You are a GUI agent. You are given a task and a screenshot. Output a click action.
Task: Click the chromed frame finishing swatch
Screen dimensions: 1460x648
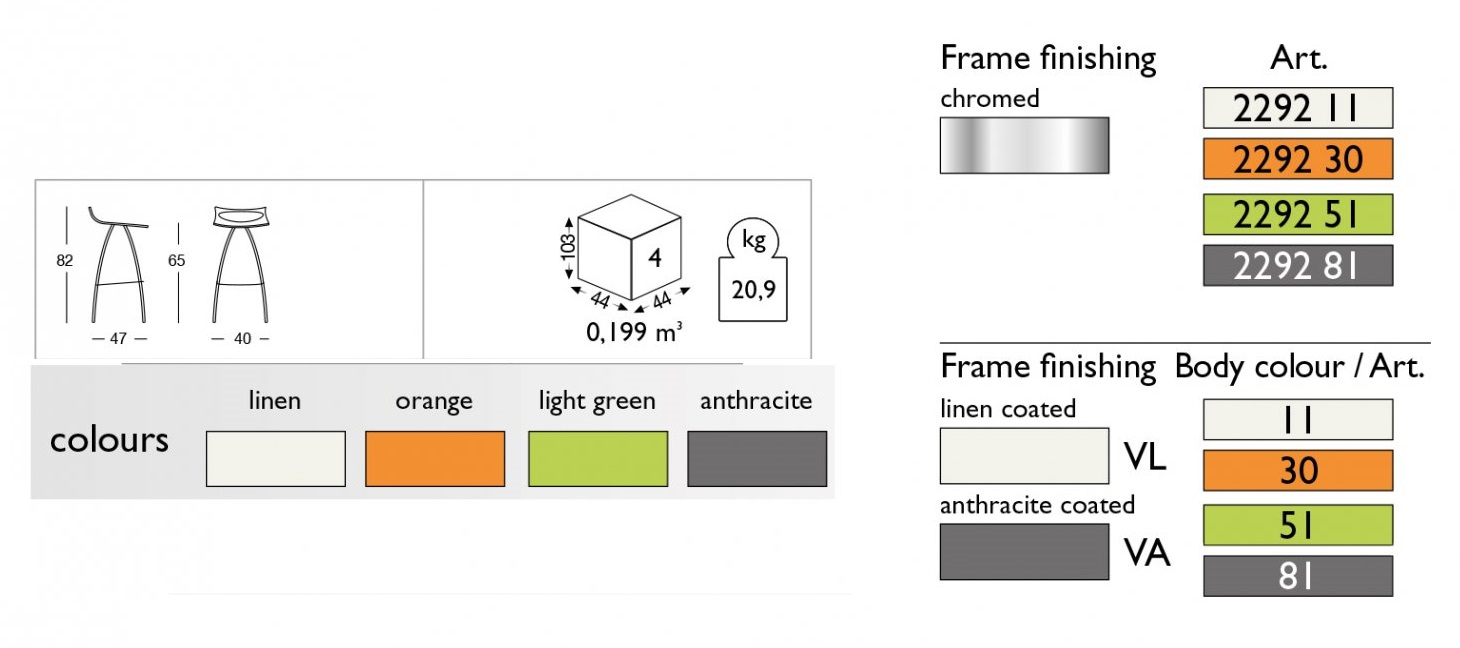[1024, 145]
